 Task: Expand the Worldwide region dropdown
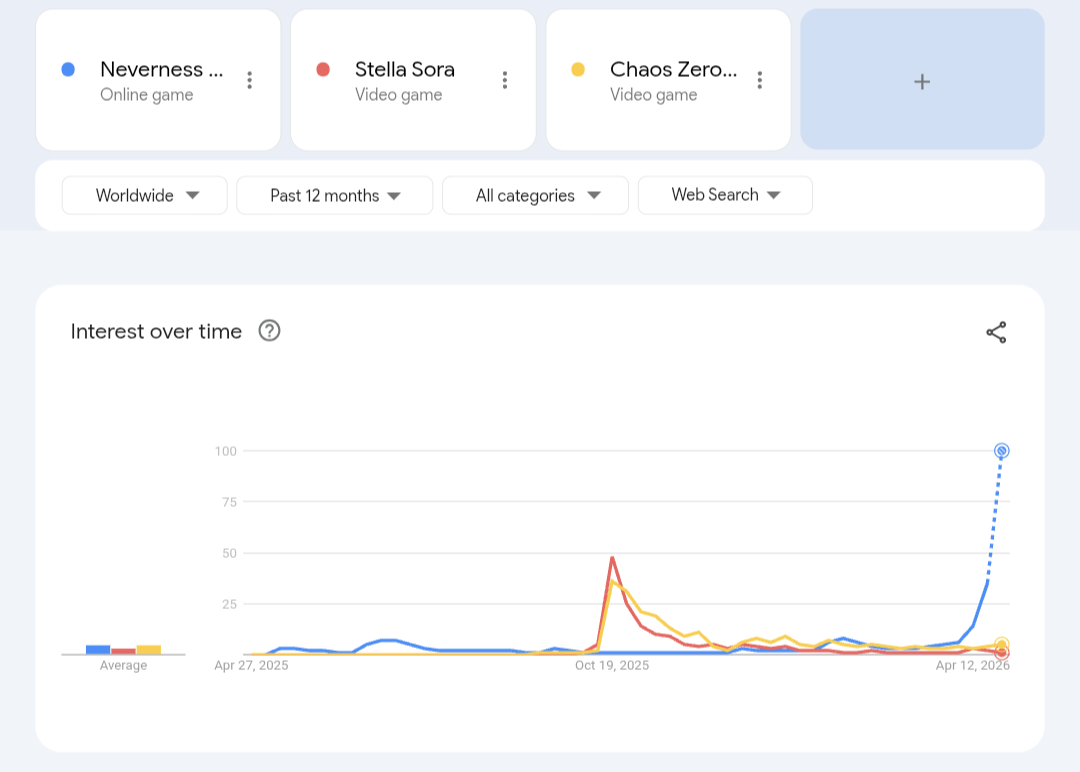point(145,196)
